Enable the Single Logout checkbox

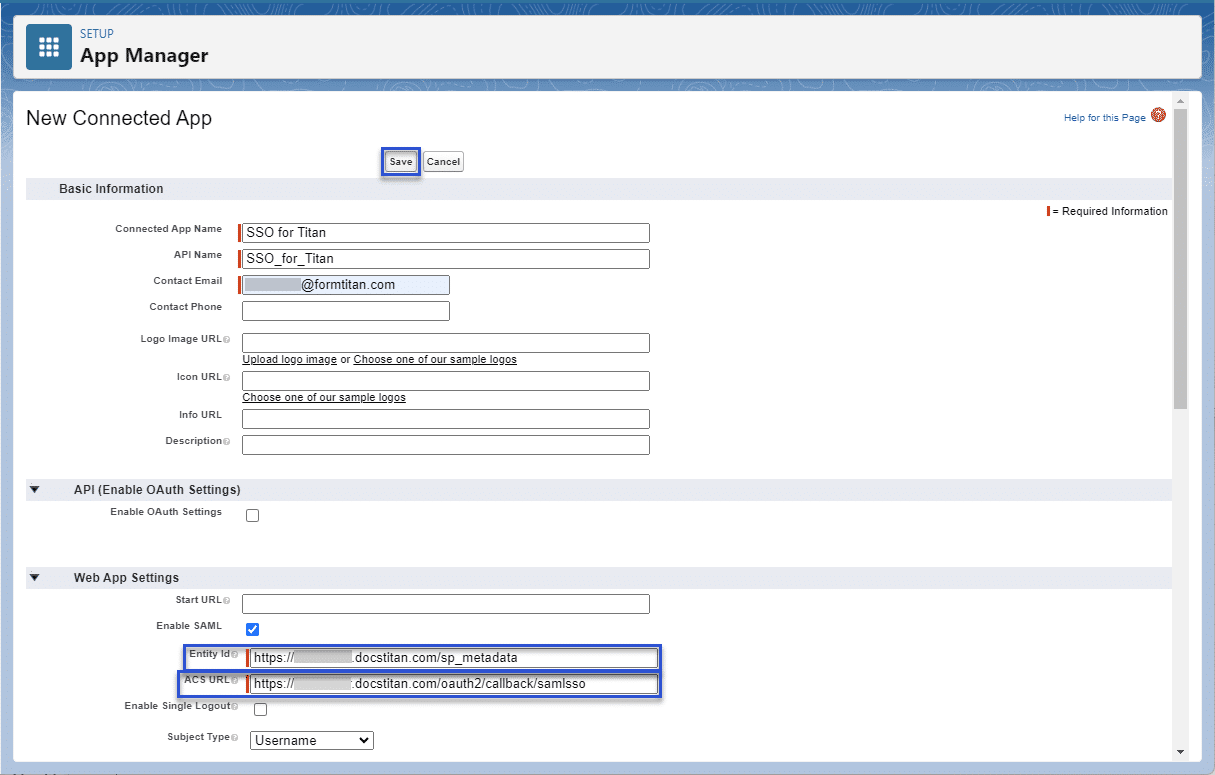pos(260,709)
